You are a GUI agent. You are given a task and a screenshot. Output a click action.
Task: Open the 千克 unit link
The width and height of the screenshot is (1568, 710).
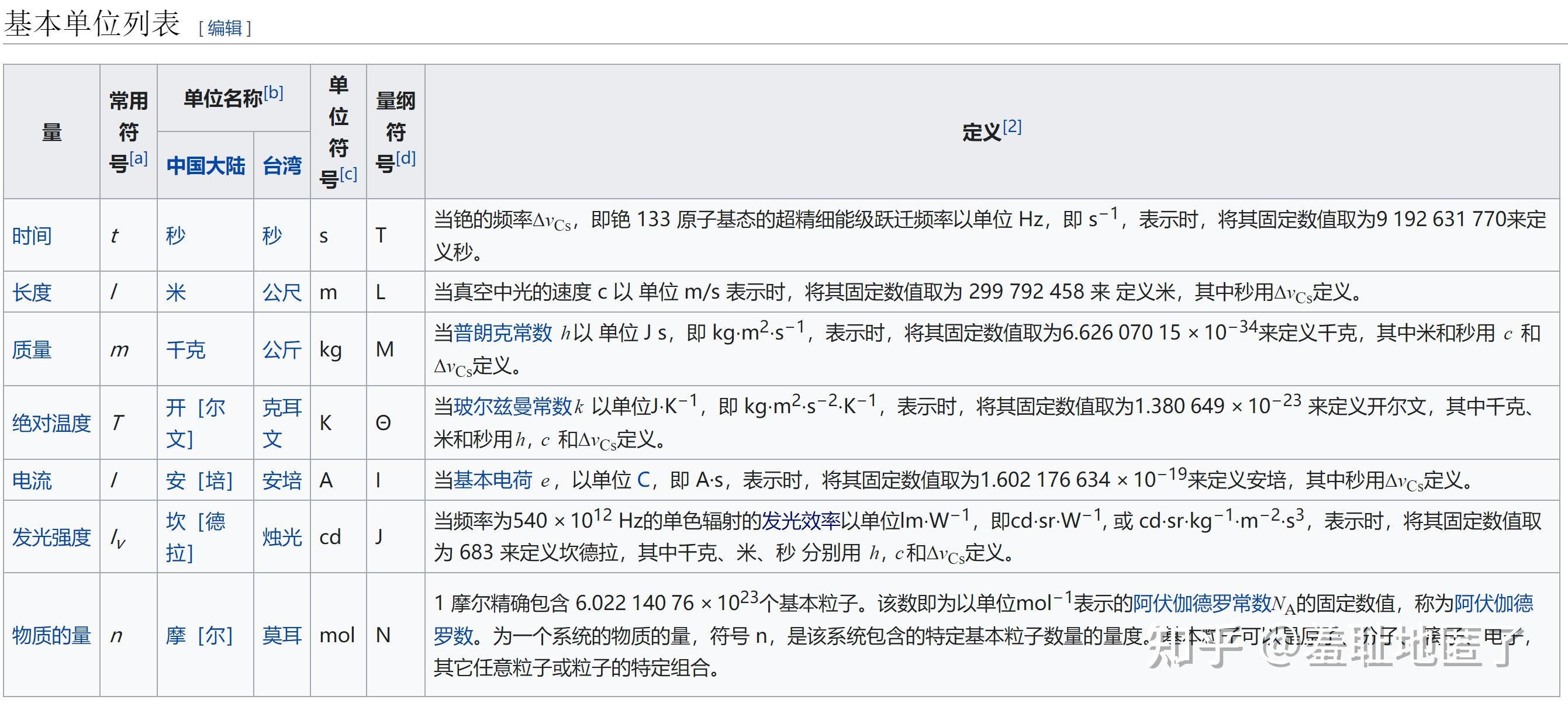click(x=186, y=350)
